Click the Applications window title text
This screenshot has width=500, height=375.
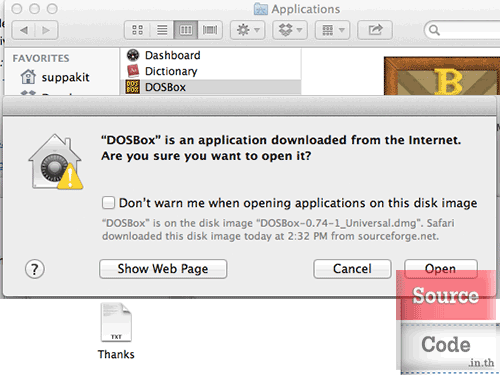tap(306, 9)
